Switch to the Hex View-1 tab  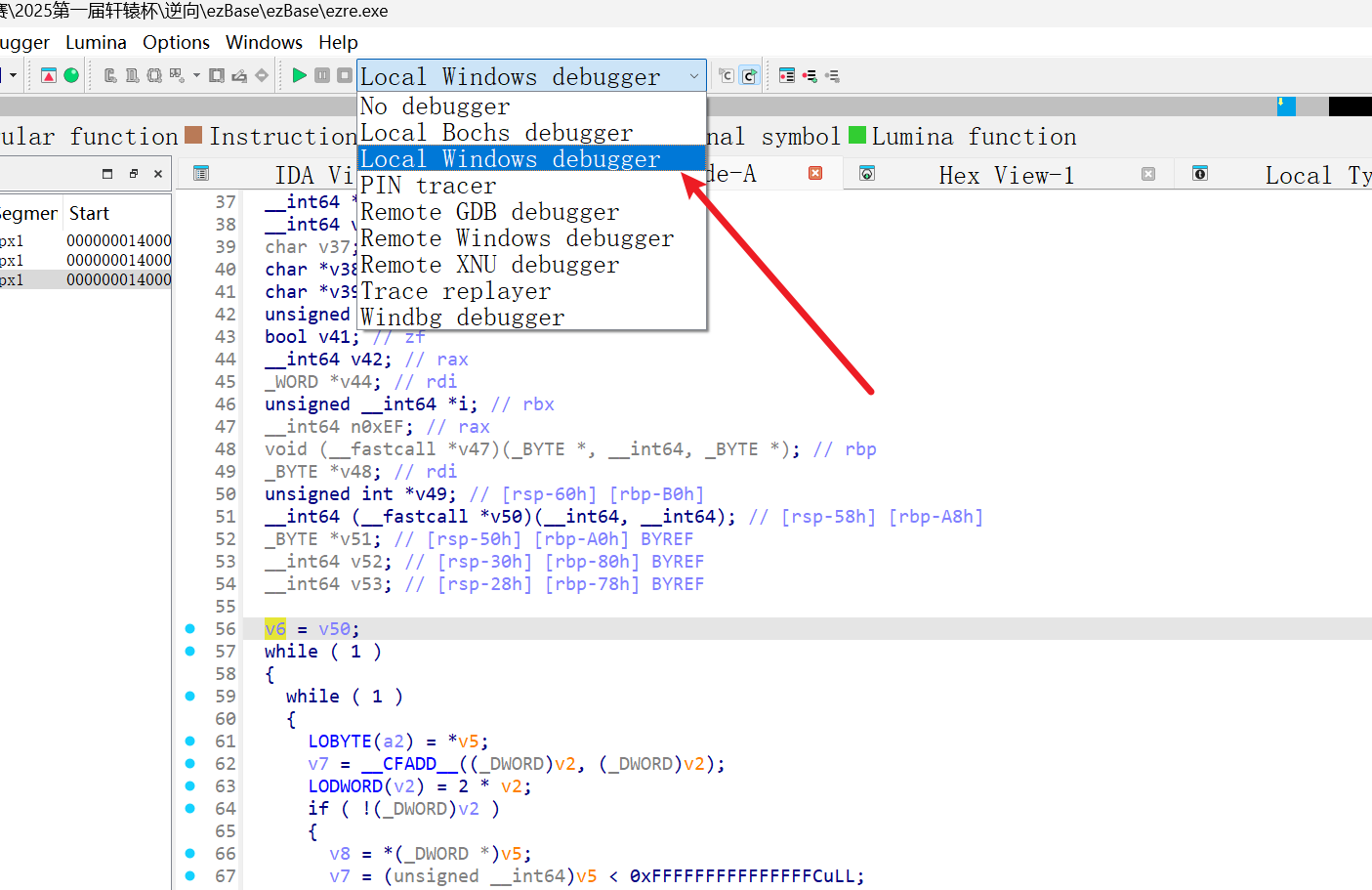tap(1006, 175)
